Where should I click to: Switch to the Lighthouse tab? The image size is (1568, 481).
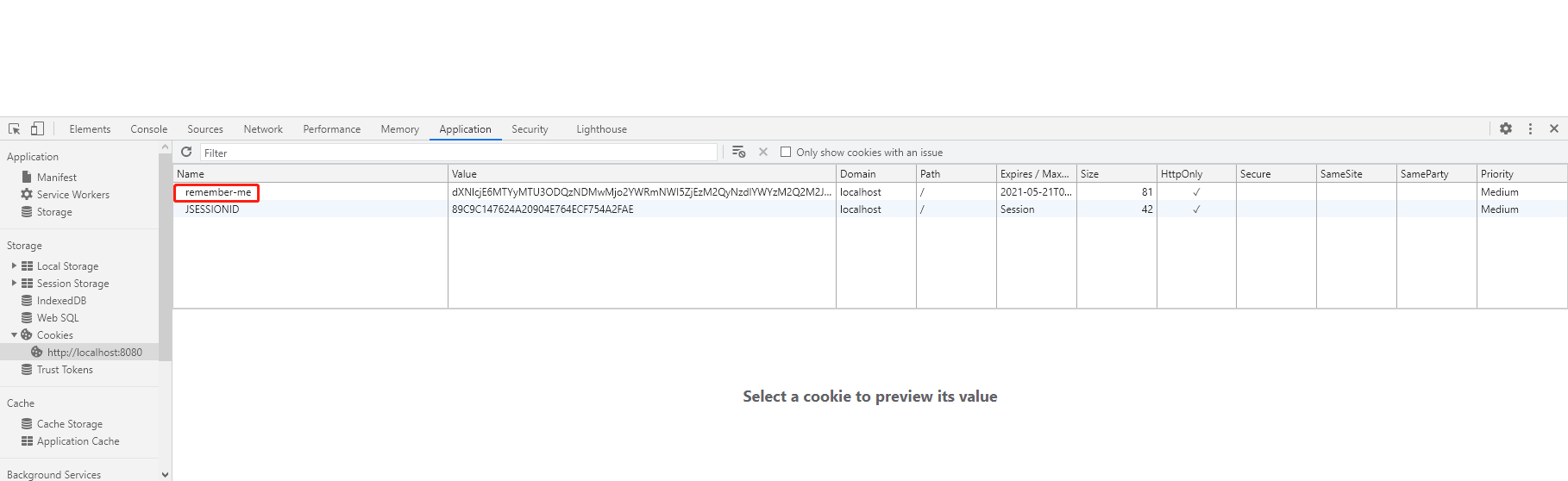point(601,128)
